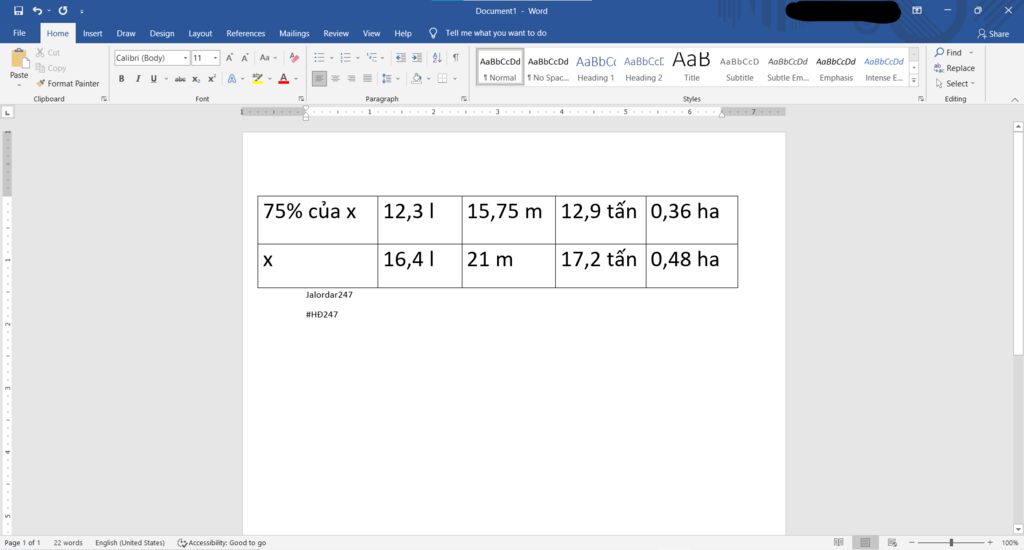The width and height of the screenshot is (1024, 550).
Task: Justify the paragraph text
Action: (x=368, y=78)
